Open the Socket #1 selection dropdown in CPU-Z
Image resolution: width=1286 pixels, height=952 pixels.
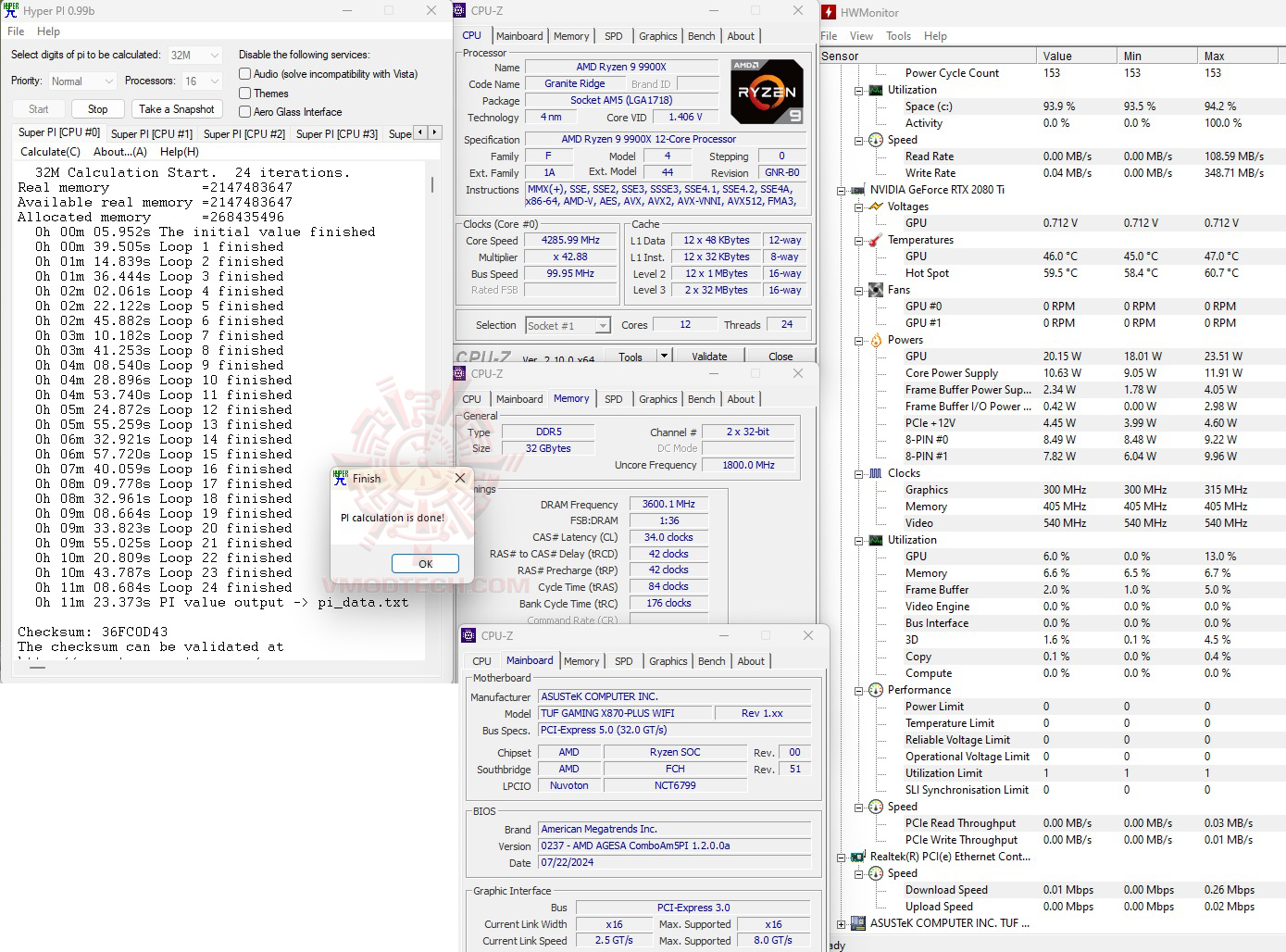pyautogui.click(x=603, y=325)
